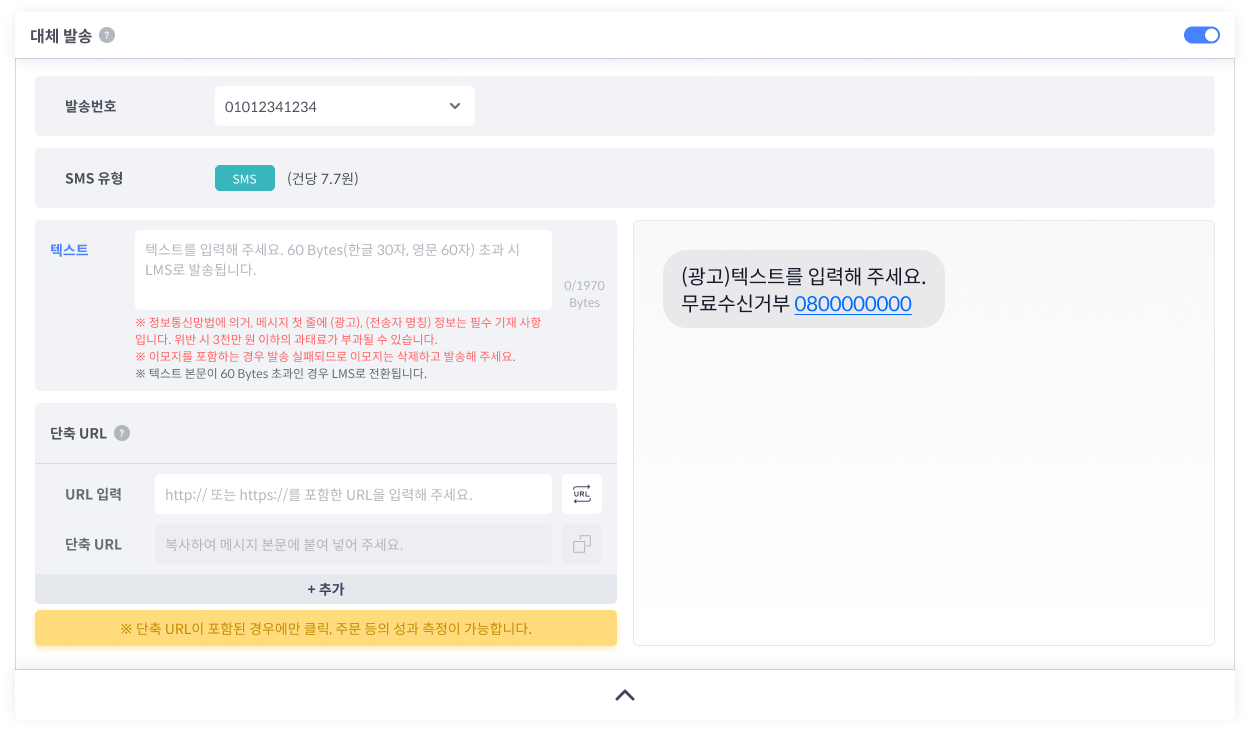Open the 0800000000 opt-out number link
This screenshot has width=1250, height=732.
pyautogui.click(x=852, y=304)
